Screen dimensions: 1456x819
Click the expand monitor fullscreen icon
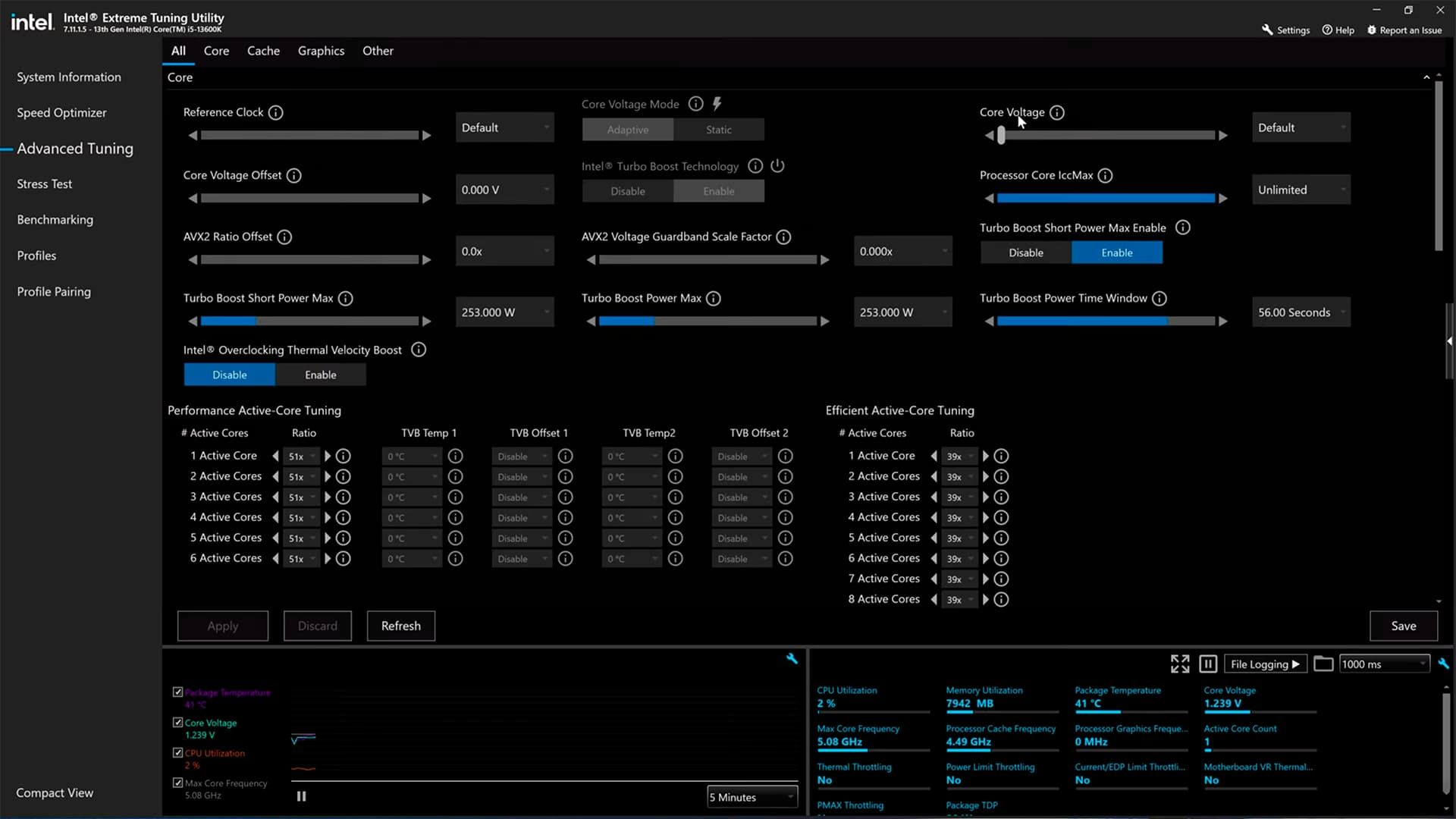1180,664
